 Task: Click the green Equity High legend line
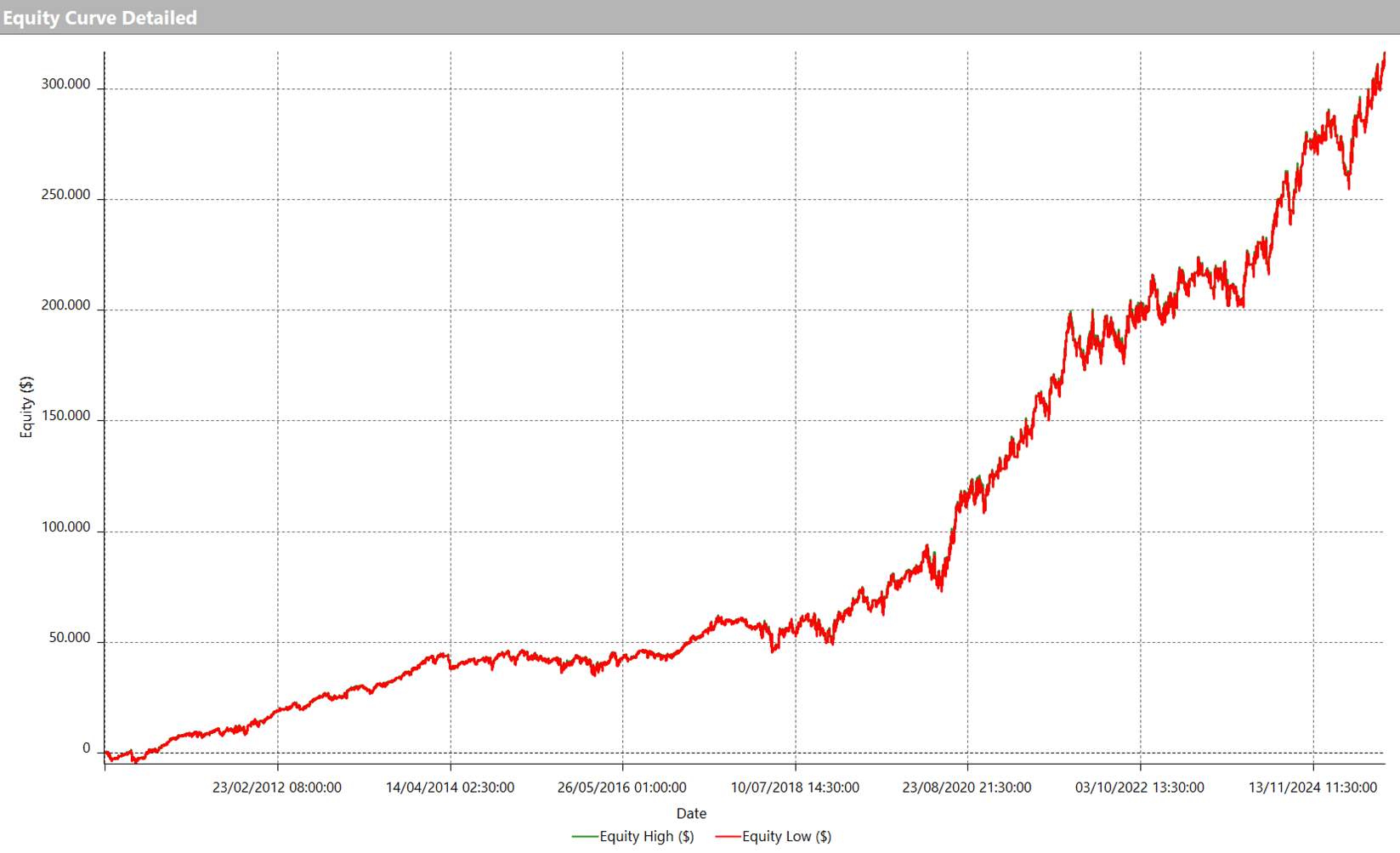pos(585,837)
